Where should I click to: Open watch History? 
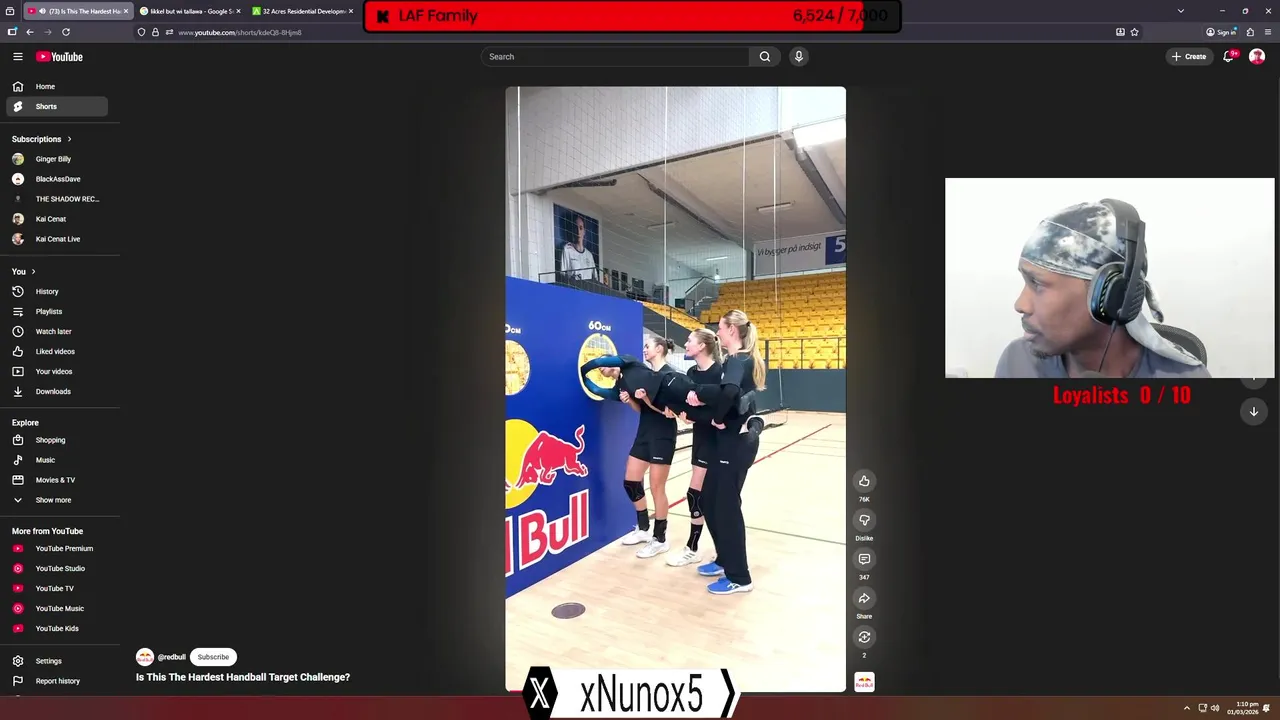57,292
